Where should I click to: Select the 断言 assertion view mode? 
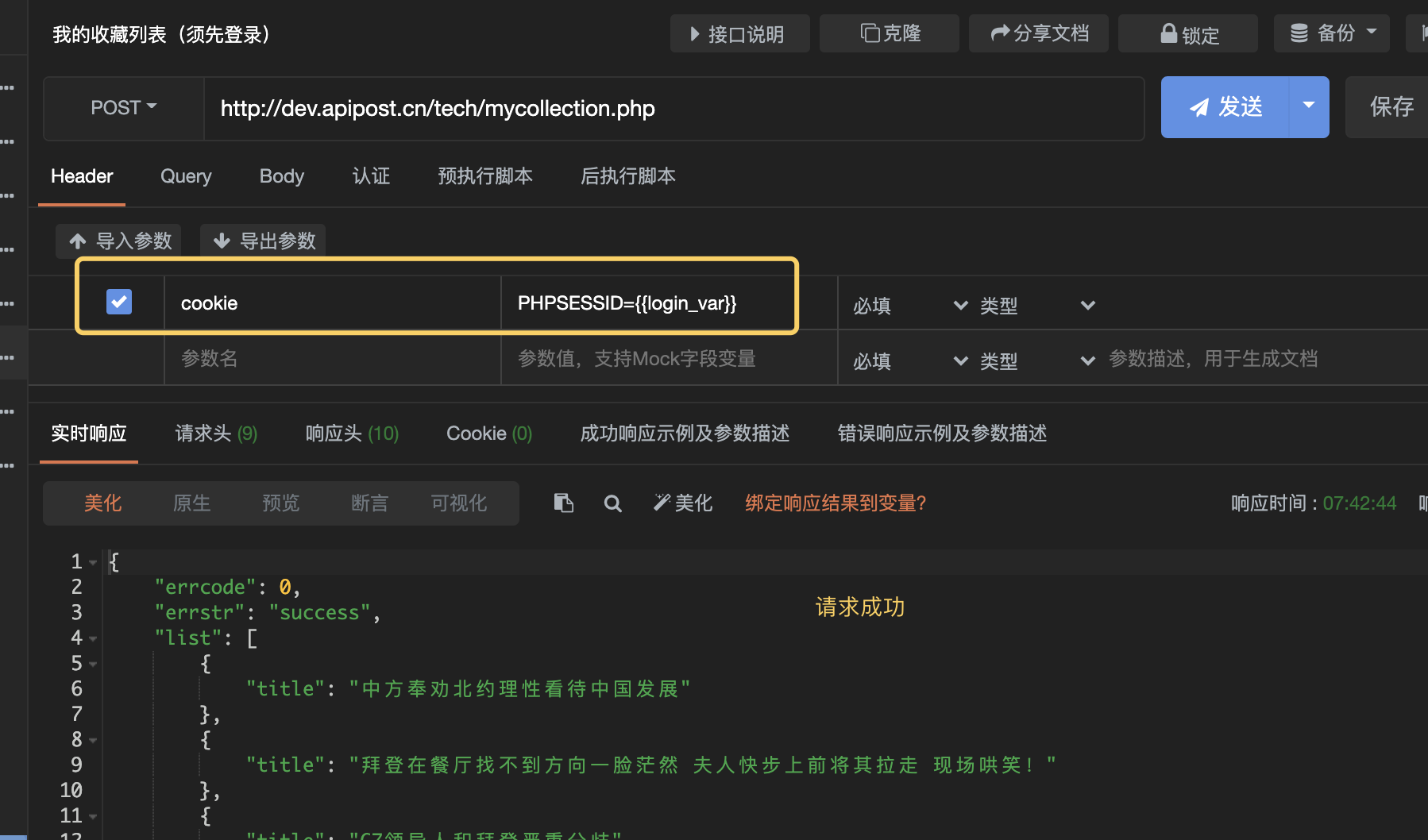coord(370,503)
